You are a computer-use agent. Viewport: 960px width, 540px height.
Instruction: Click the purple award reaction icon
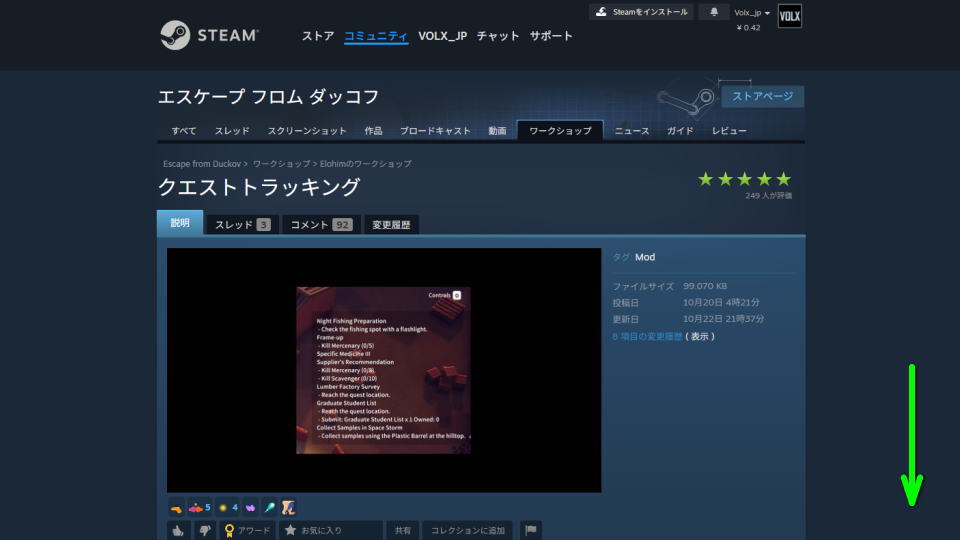click(249, 508)
